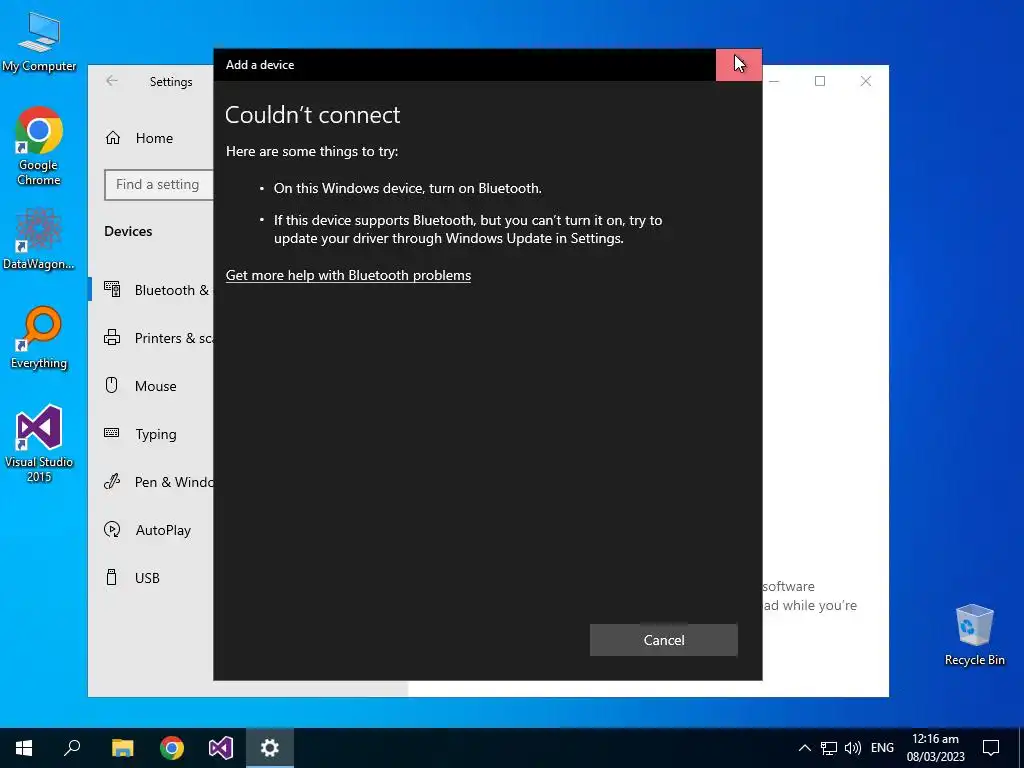Open the notification action center

pyautogui.click(x=991, y=748)
